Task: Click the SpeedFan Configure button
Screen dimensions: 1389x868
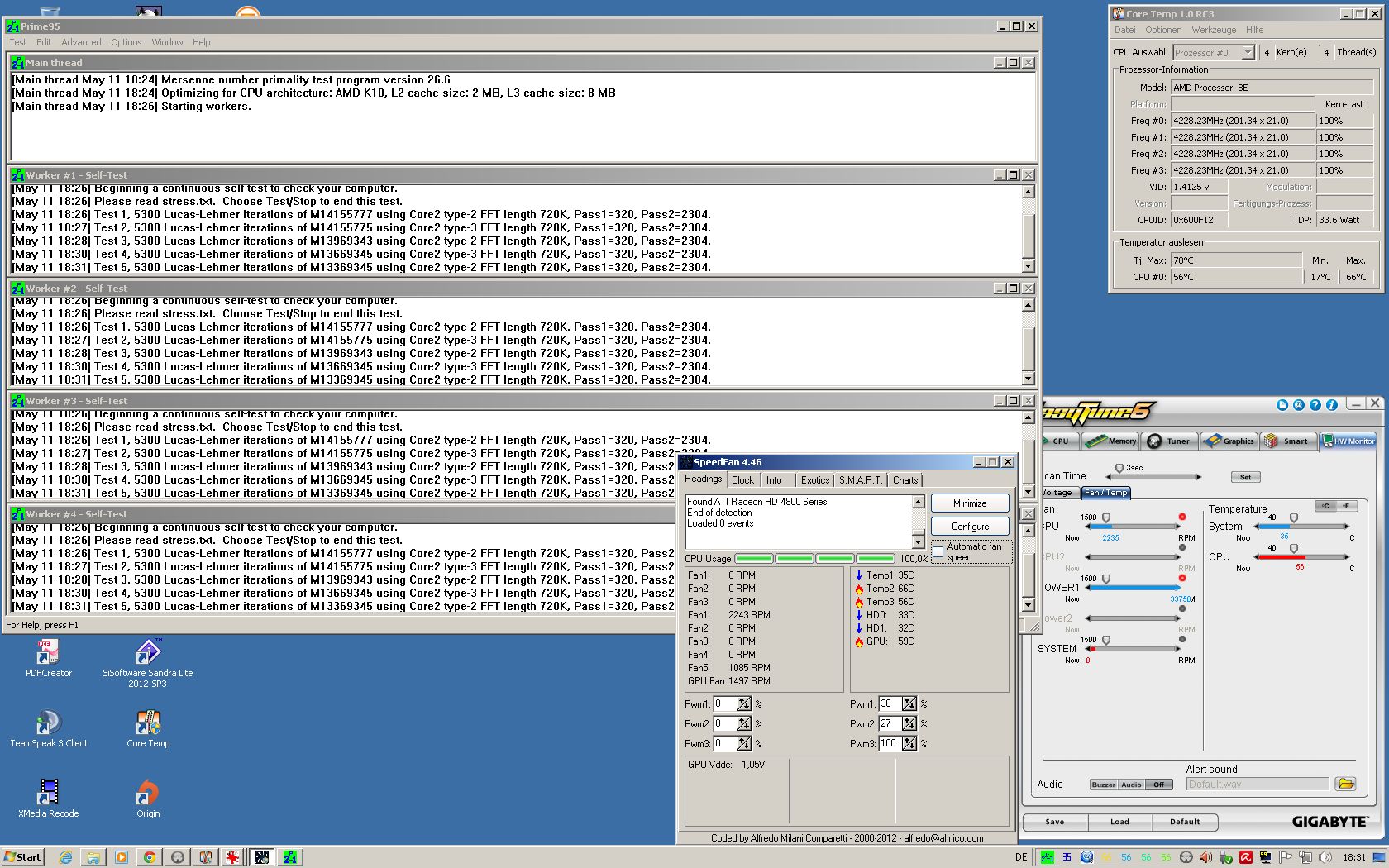Action: click(970, 527)
